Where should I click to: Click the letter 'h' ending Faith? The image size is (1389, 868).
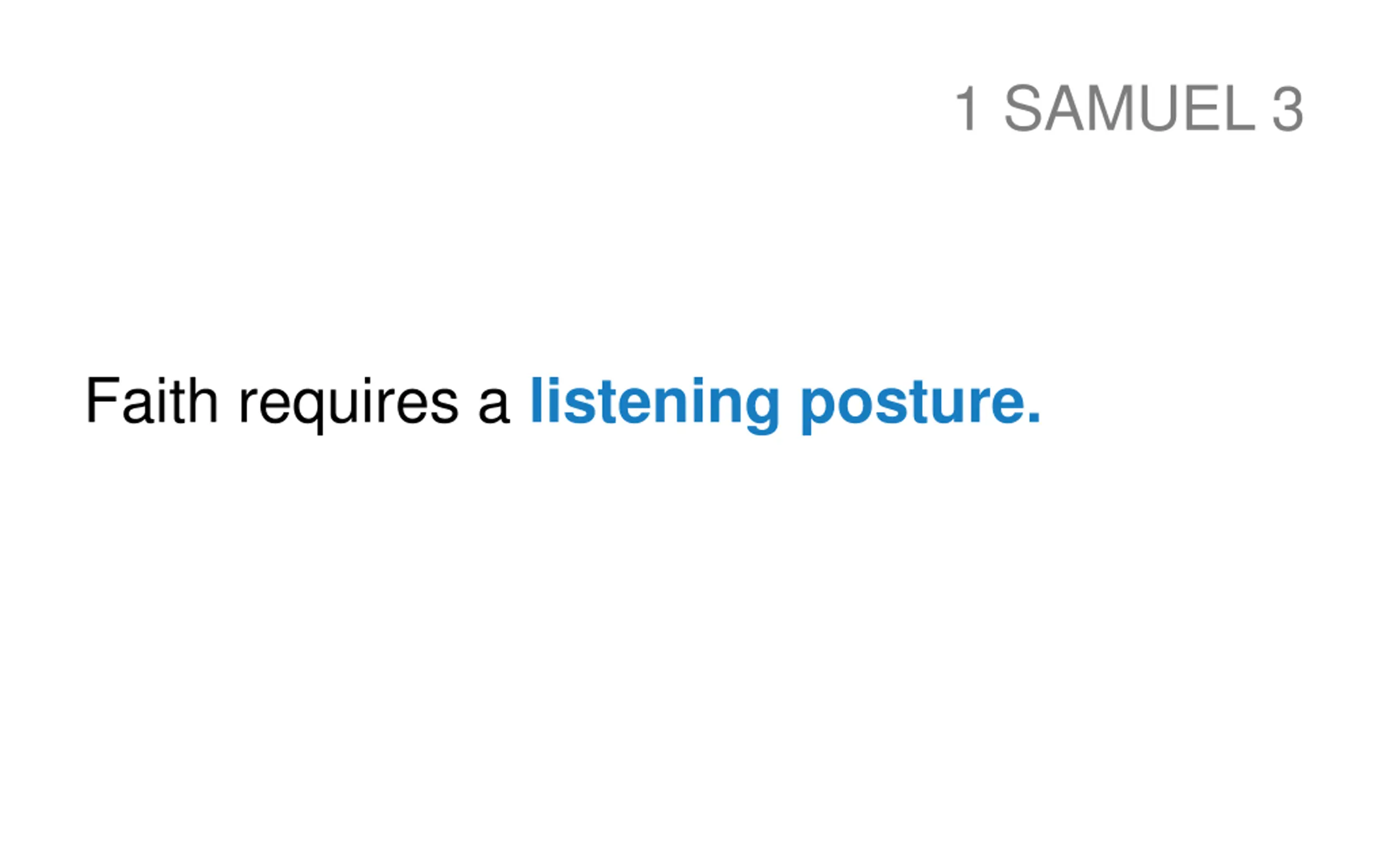coord(203,401)
